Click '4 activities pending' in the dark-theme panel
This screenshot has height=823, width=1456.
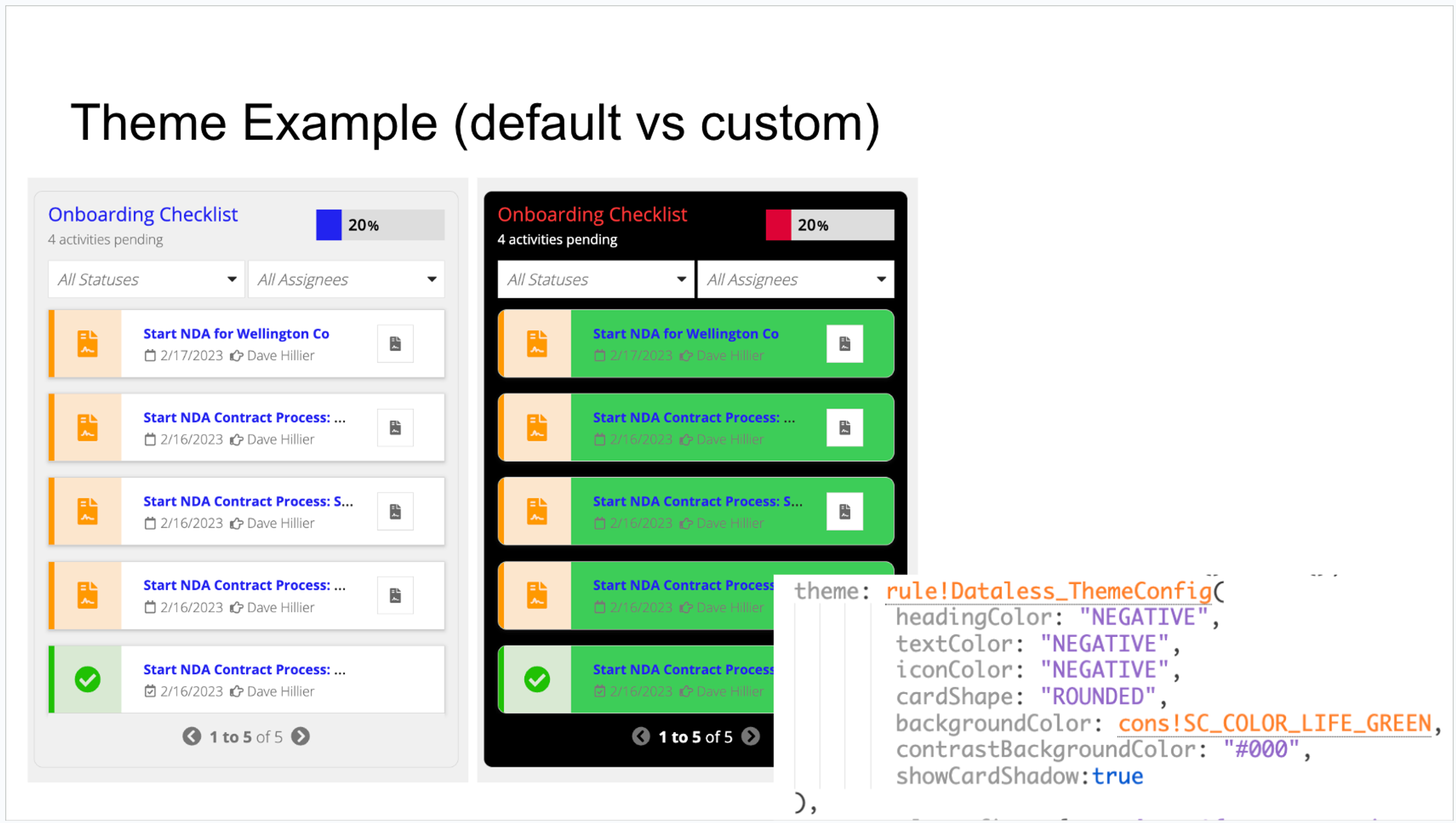coord(557,240)
